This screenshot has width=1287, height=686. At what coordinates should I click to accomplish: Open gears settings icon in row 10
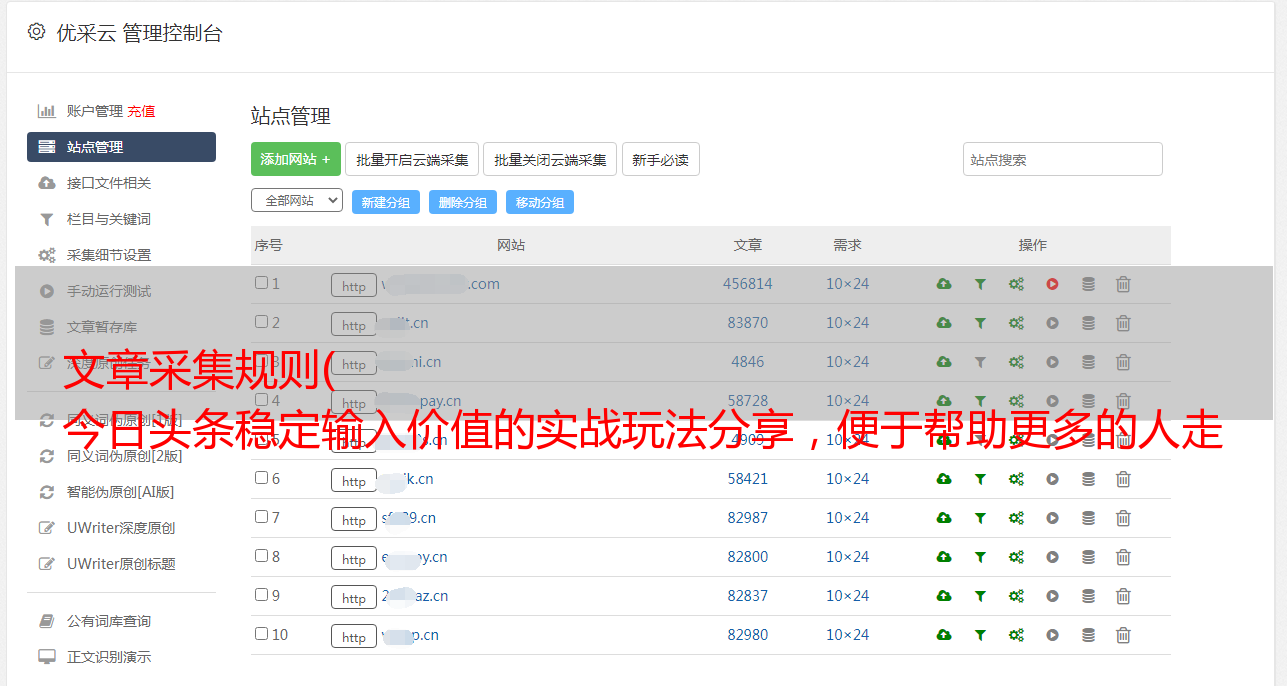point(1016,635)
